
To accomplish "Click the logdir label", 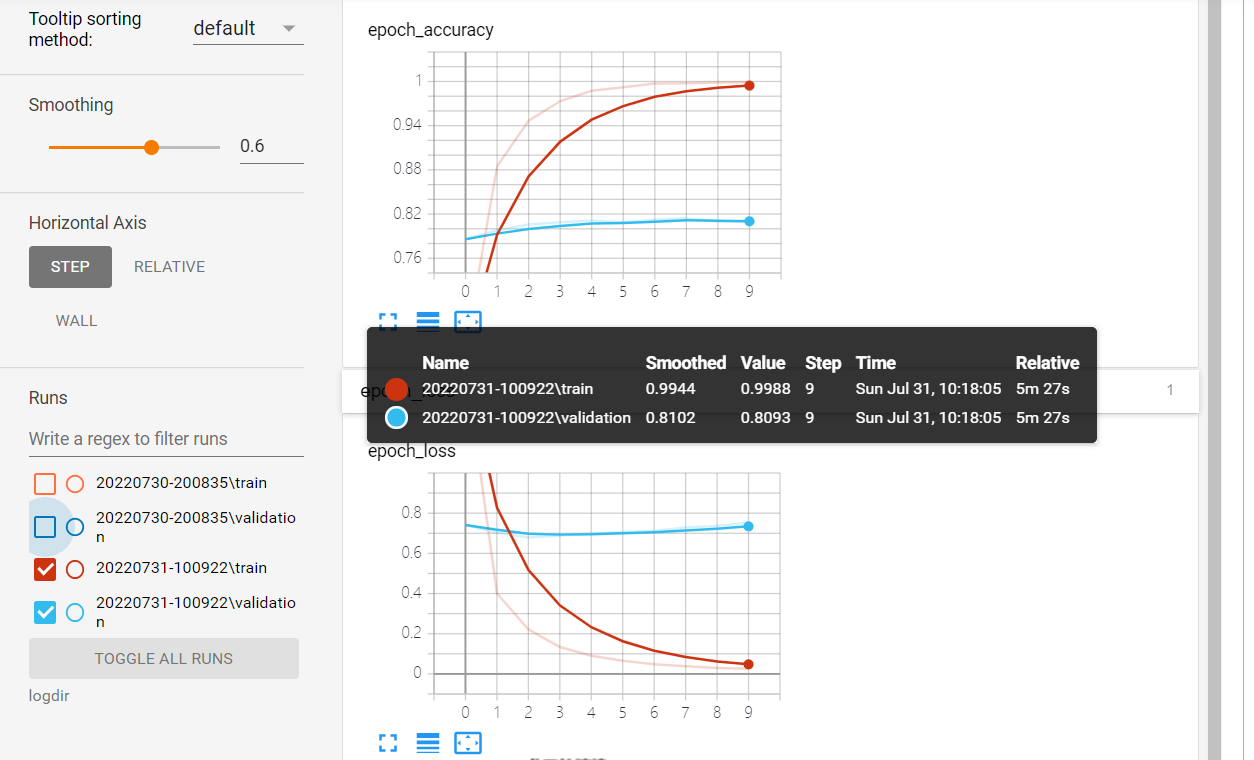I will click(49, 696).
